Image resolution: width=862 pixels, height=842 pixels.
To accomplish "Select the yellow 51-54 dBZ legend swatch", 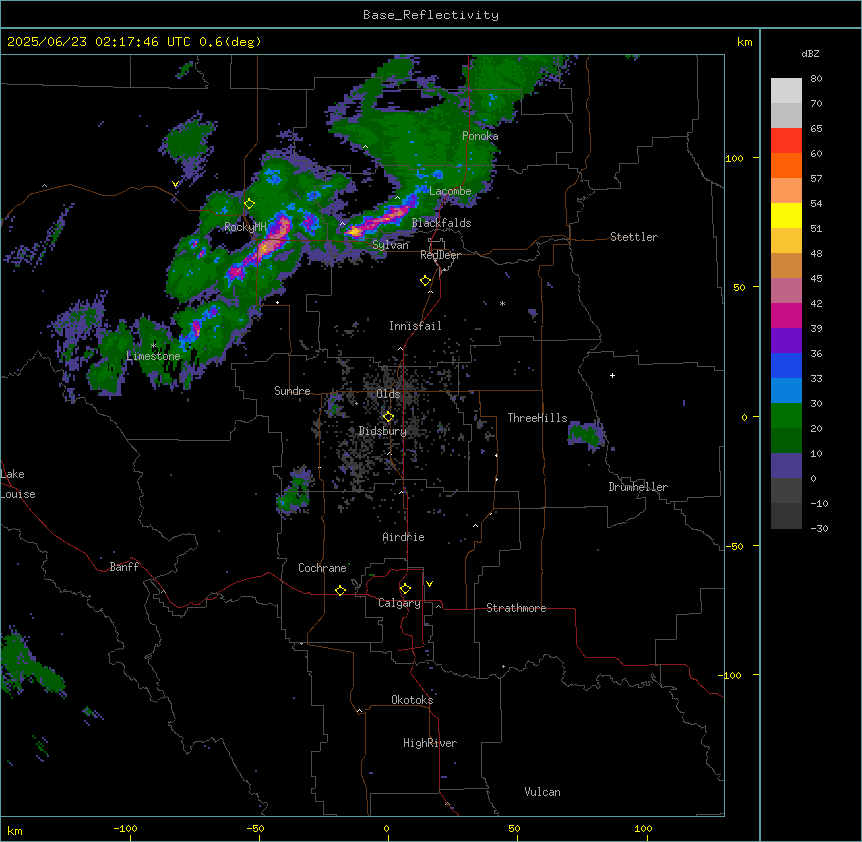I will 786,215.
